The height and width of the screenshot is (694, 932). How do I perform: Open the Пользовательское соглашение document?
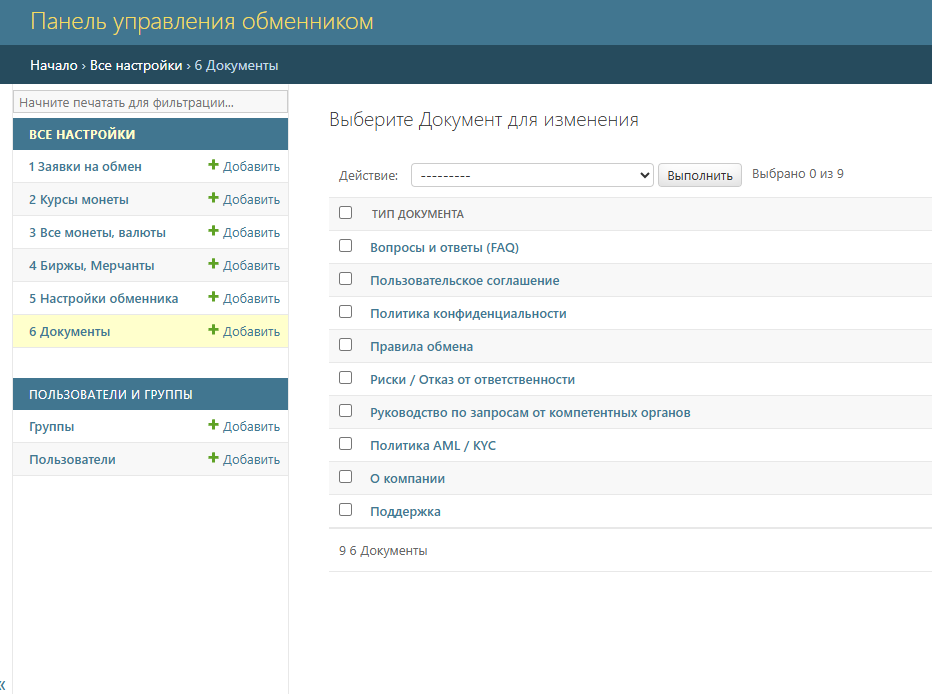coord(464,281)
